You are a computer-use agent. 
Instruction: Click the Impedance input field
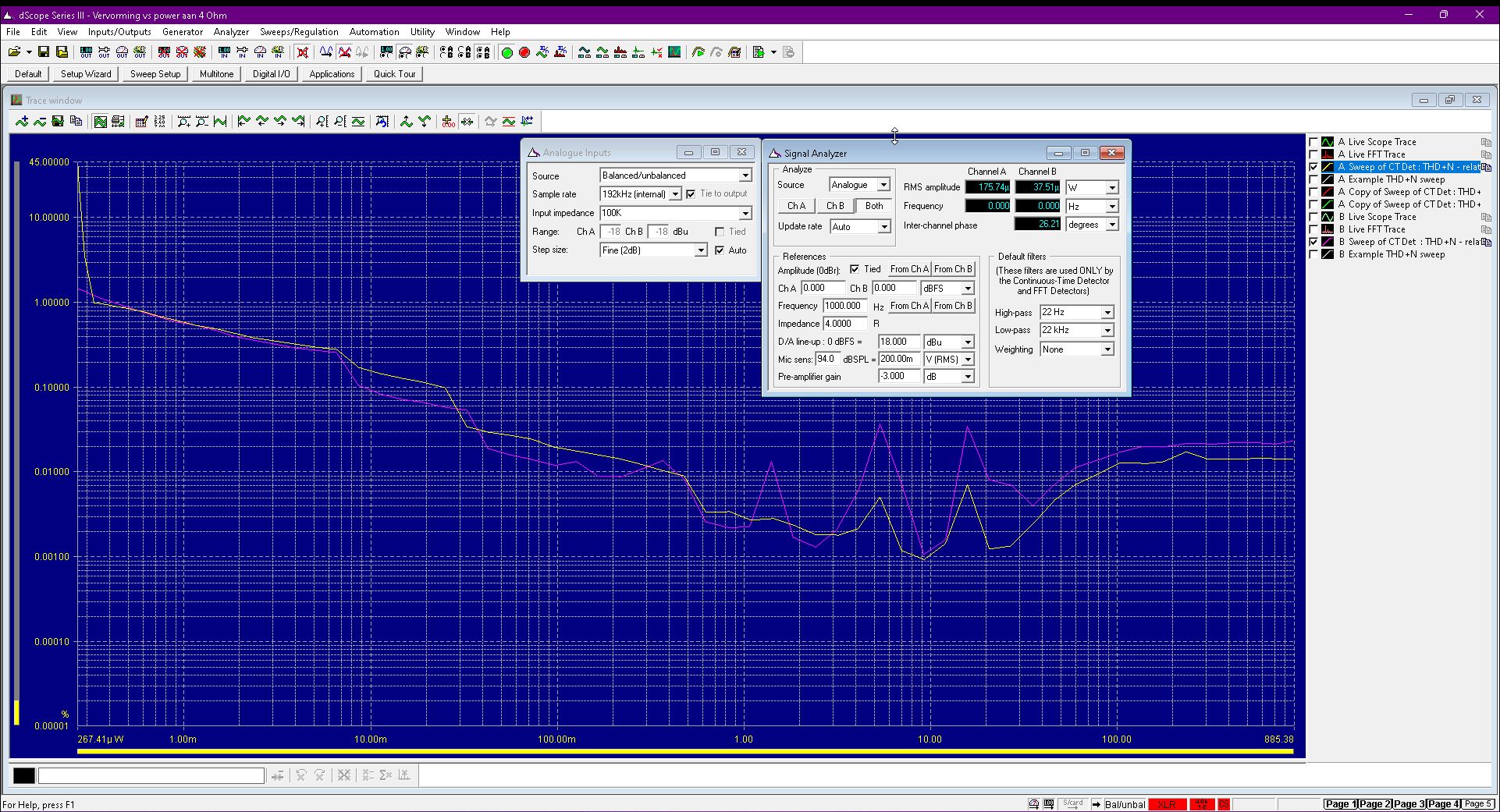(x=845, y=324)
